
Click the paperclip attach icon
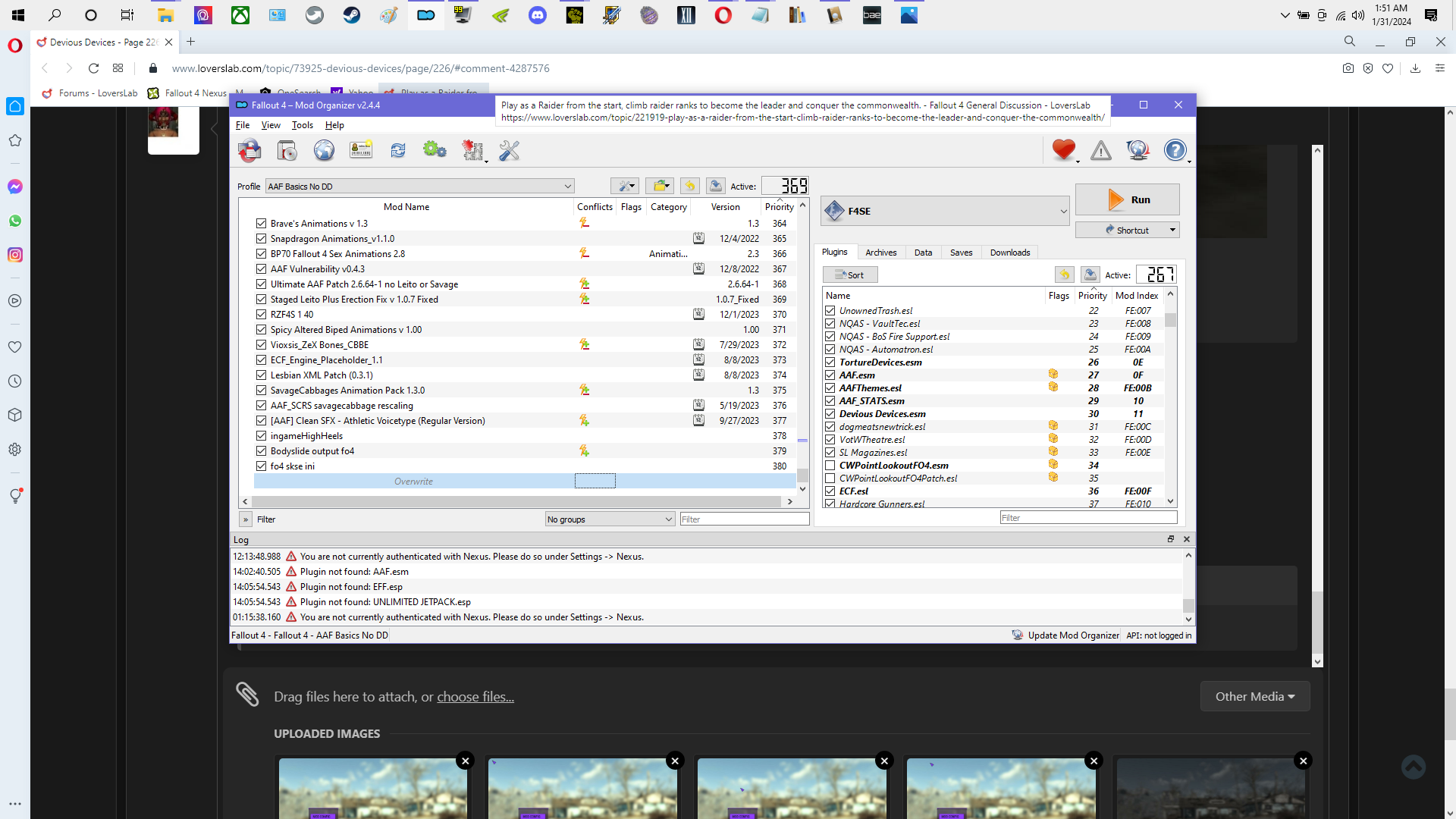point(247,694)
